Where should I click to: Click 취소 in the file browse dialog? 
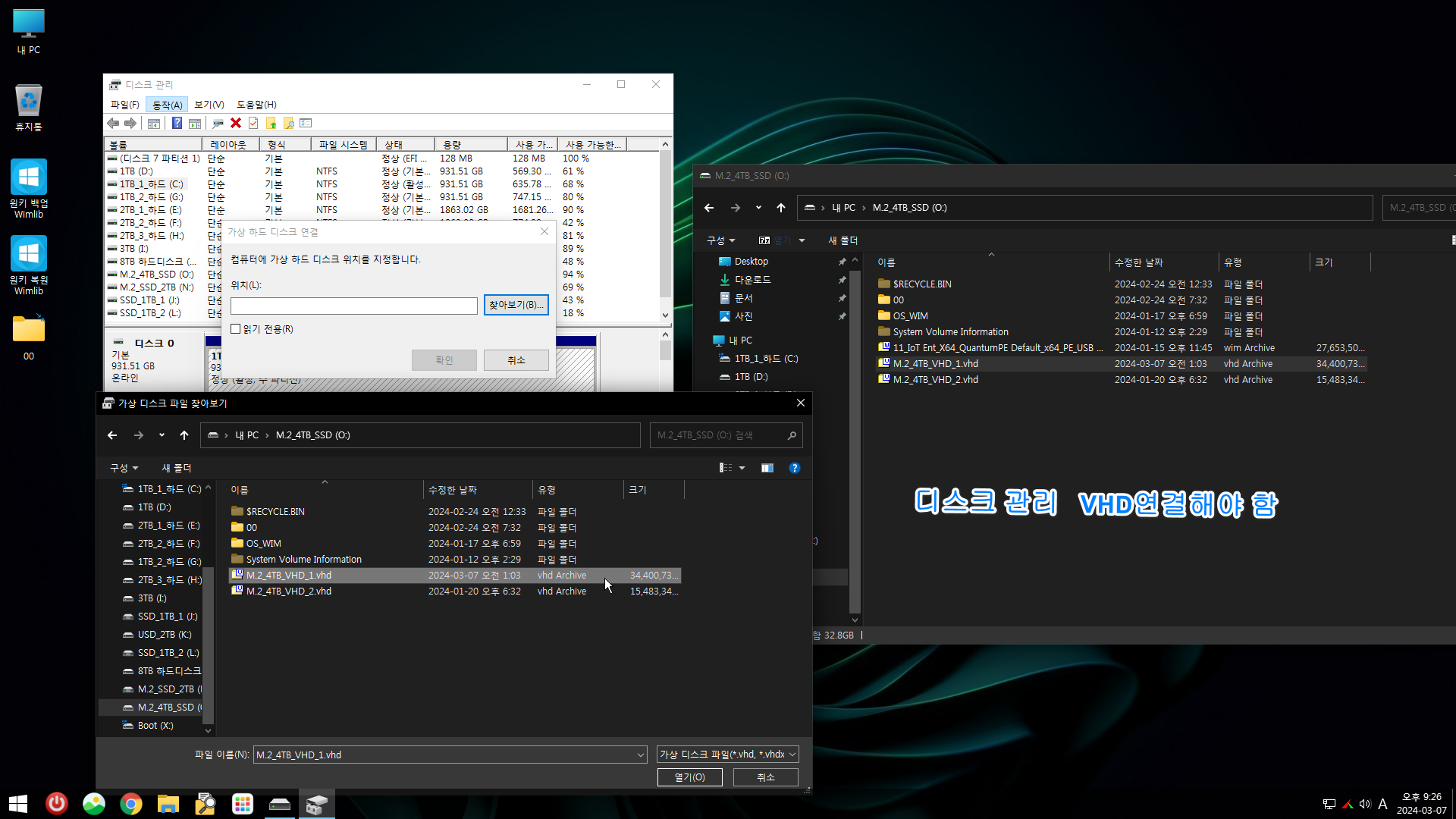tap(765, 777)
